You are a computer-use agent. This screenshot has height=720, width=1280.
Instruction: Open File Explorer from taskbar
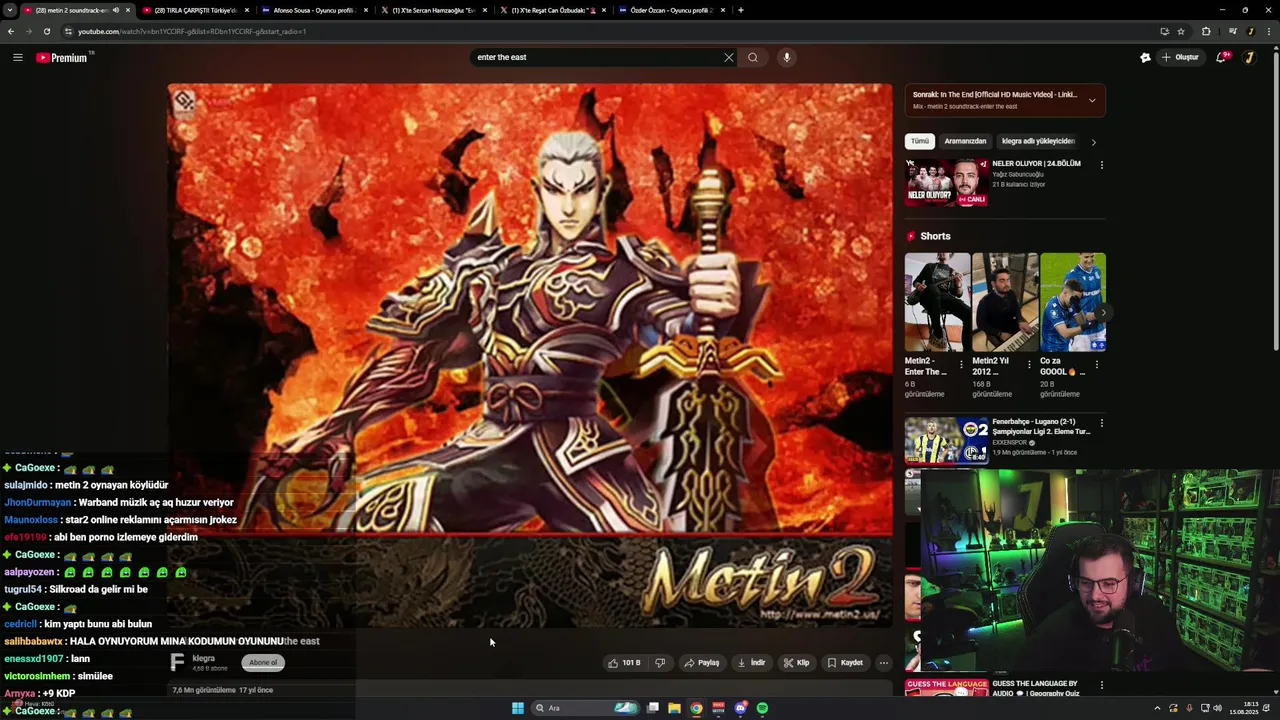click(675, 708)
